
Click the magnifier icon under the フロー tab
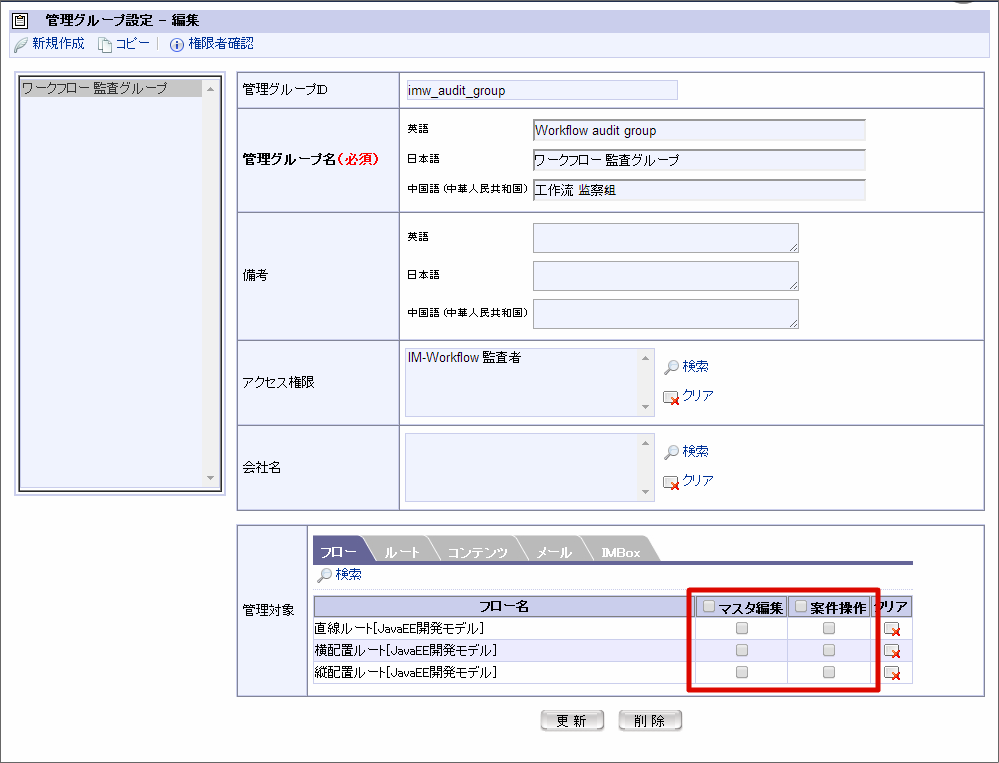(x=324, y=575)
